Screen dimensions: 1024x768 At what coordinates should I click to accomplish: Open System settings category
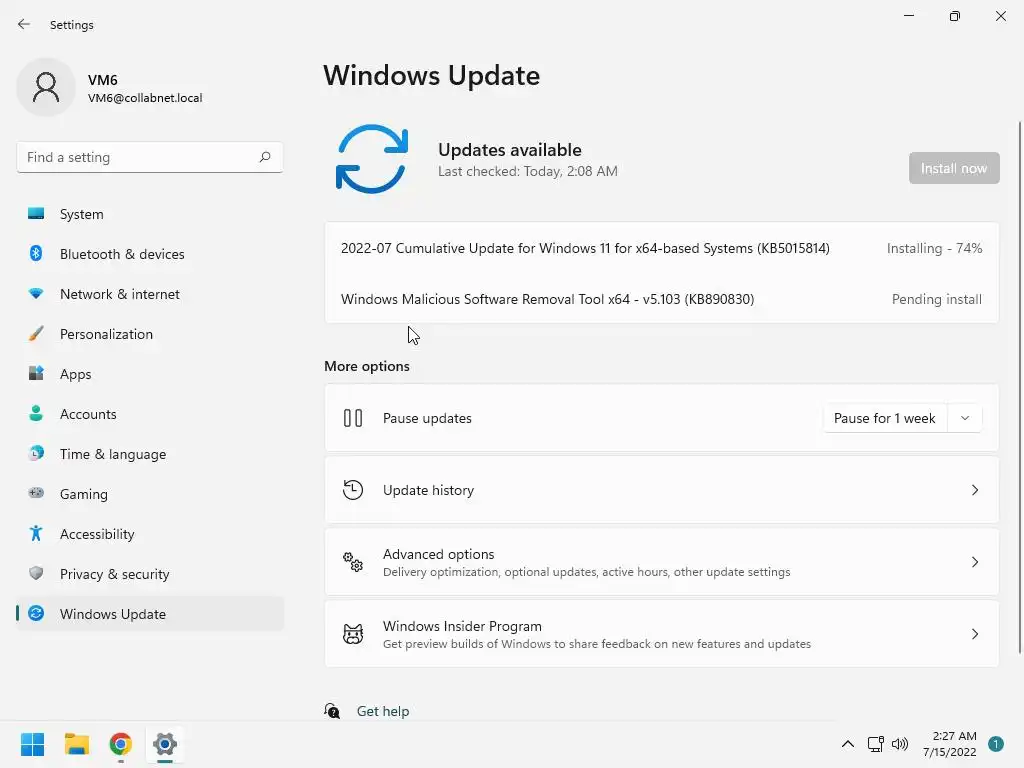tap(150, 214)
